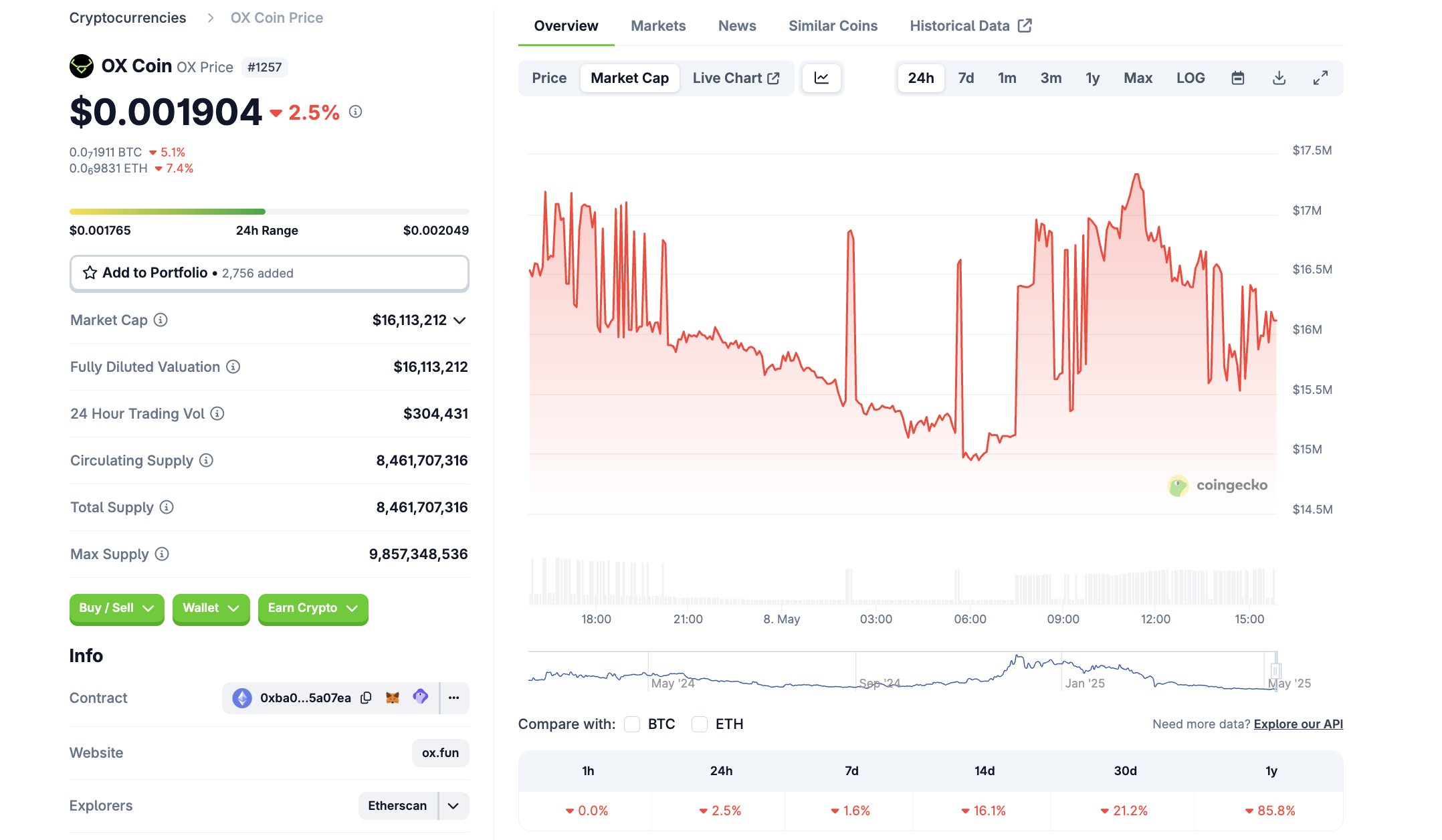Expand Buy / Sell dropdown
Screen dimensions: 1442x840
point(116,608)
